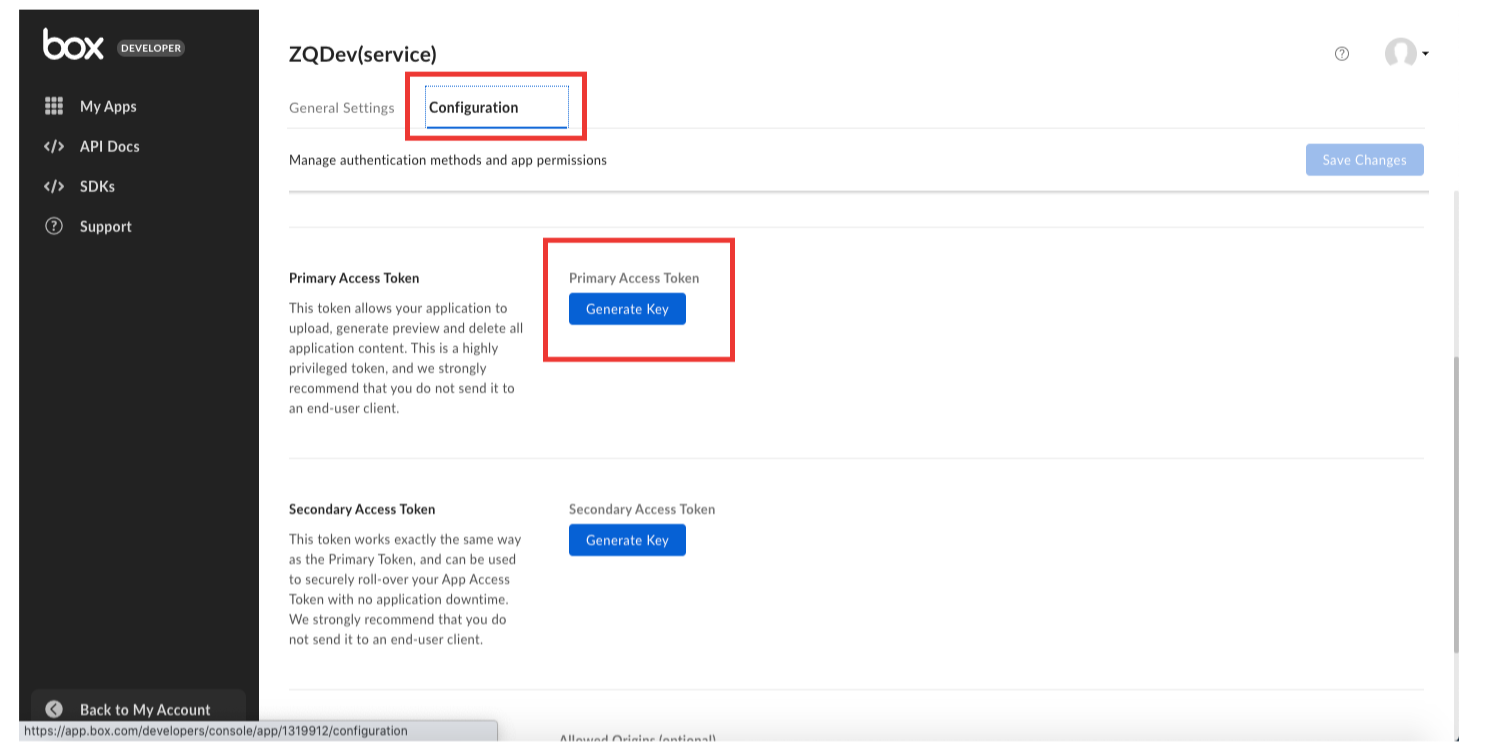1488x756 pixels.
Task: Generate the Primary Access Token key
Action: click(x=627, y=309)
